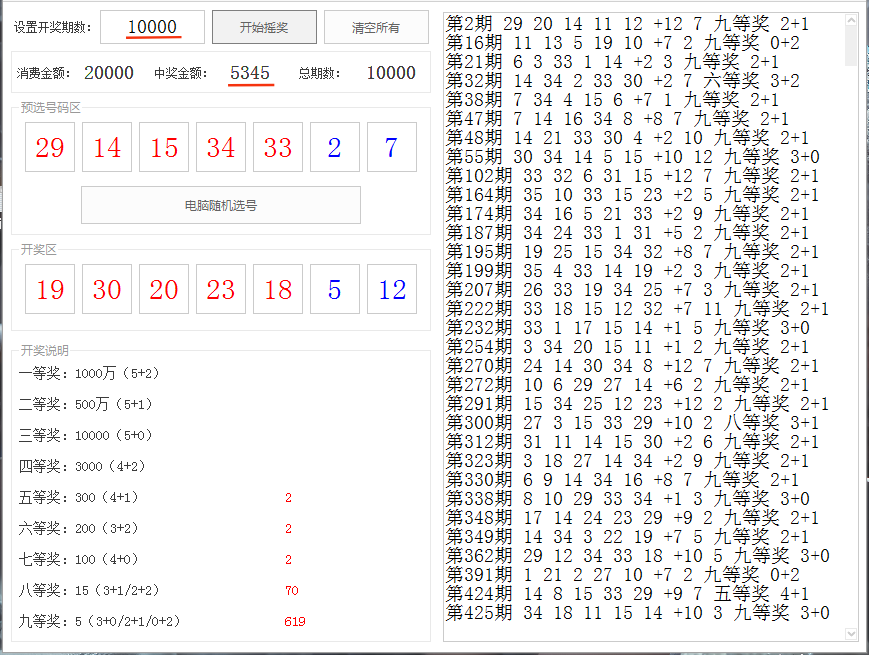Click 电脑随机选号 to pick random numbers
Screen dimensions: 869x655
pyautogui.click(x=220, y=205)
